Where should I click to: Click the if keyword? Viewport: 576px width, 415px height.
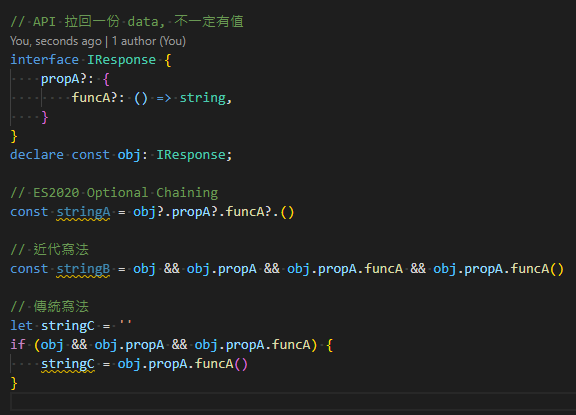coord(18,345)
